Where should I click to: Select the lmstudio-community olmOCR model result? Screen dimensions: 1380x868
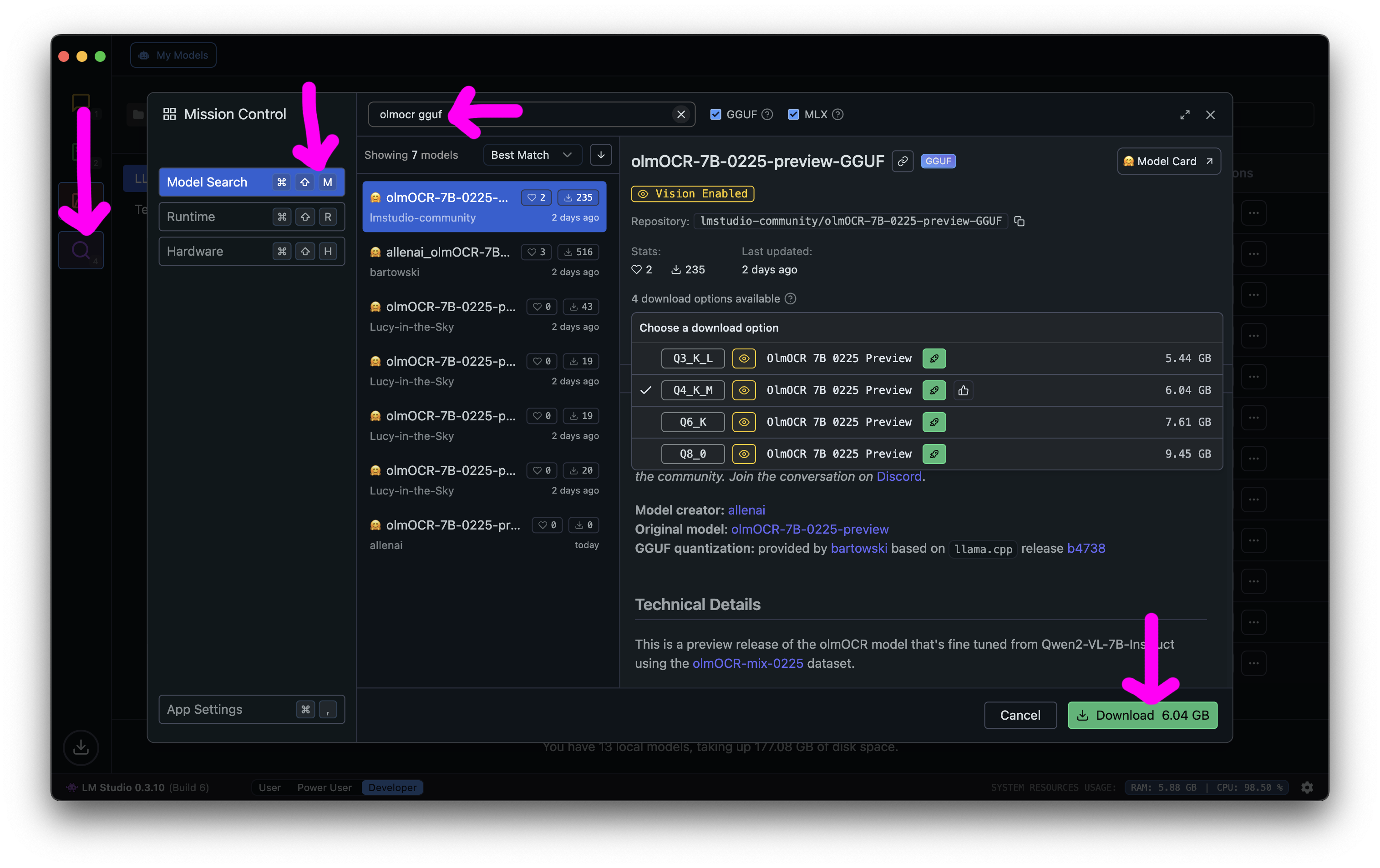pyautogui.click(x=484, y=207)
